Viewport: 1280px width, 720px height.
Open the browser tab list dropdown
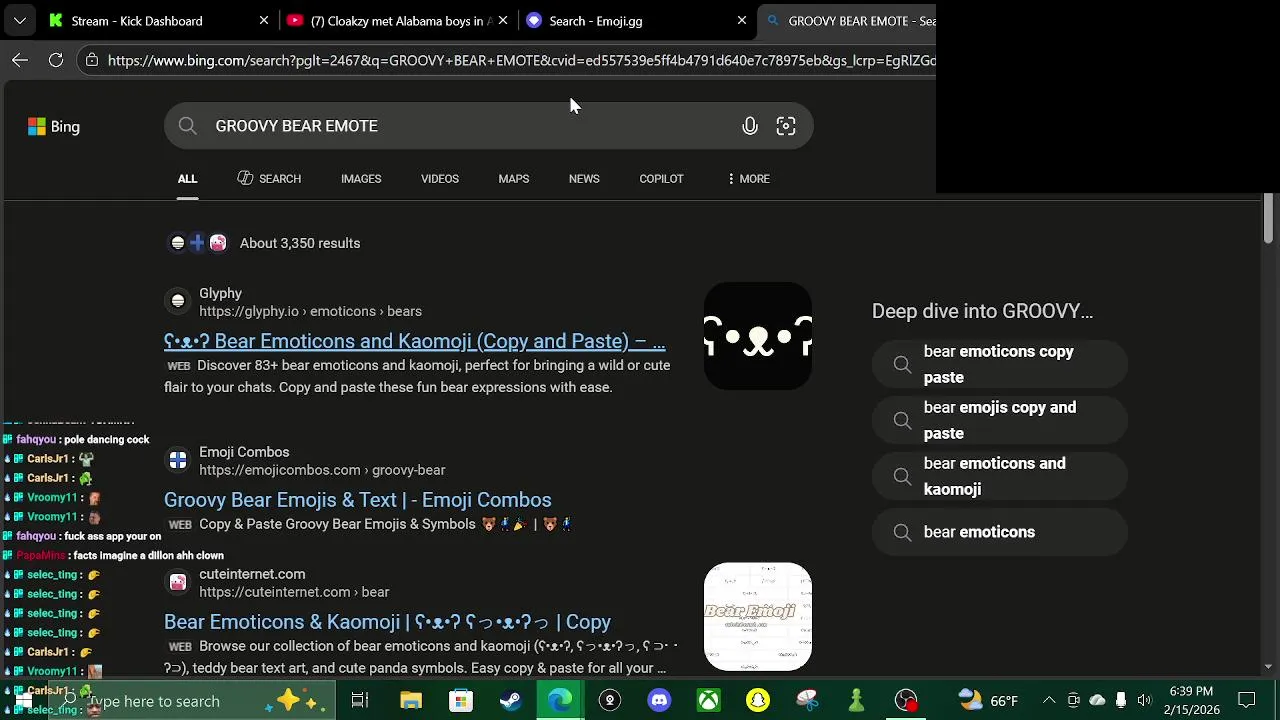(19, 20)
